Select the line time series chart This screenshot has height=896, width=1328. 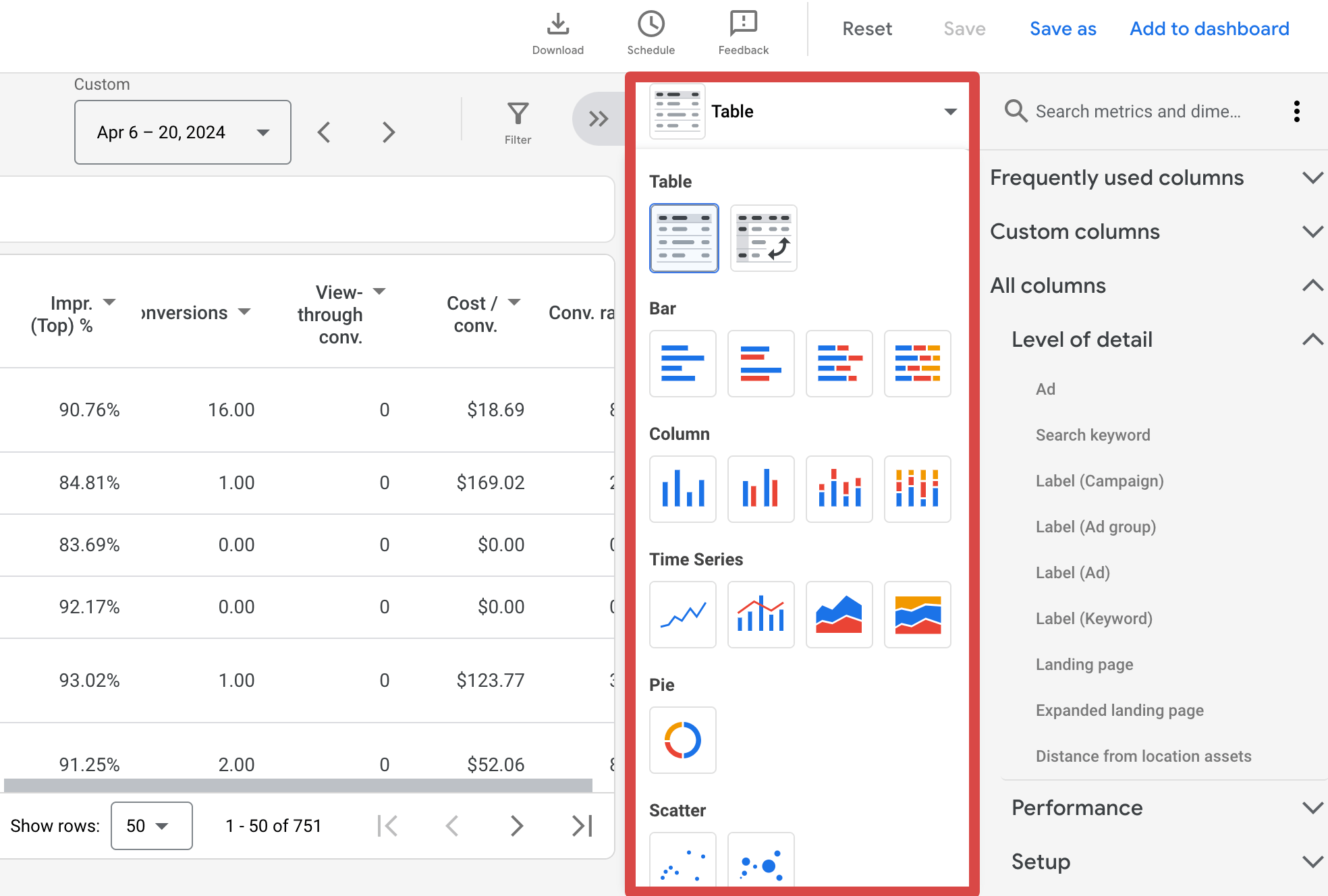pos(682,615)
